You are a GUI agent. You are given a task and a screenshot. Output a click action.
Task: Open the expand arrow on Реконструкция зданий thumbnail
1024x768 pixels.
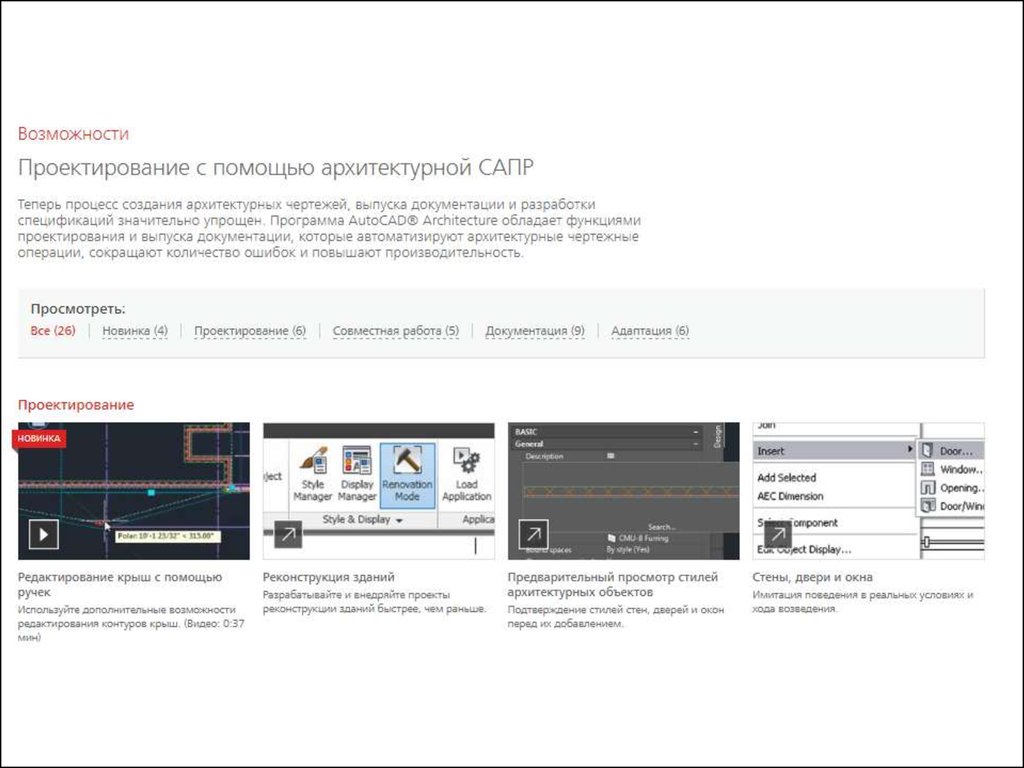pos(288,534)
